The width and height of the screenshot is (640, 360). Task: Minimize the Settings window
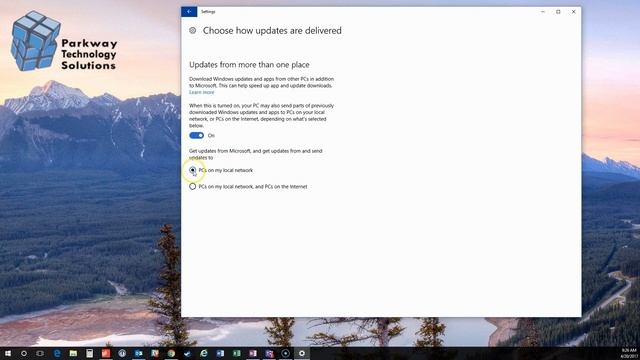[x=543, y=12]
